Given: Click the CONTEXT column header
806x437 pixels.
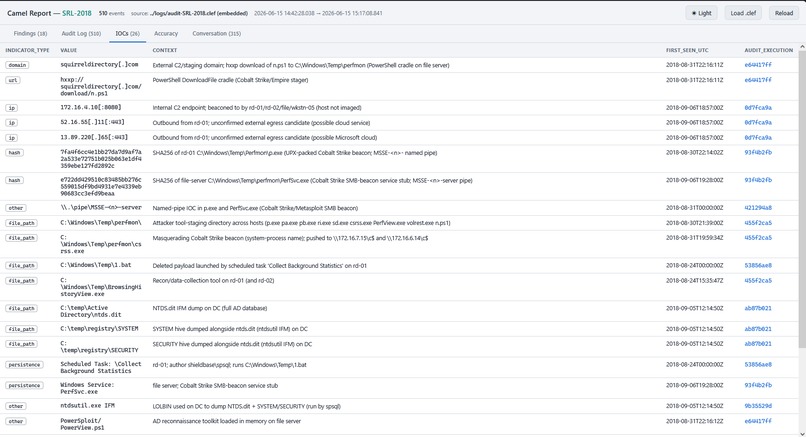Looking at the screenshot, I should coord(164,50).
